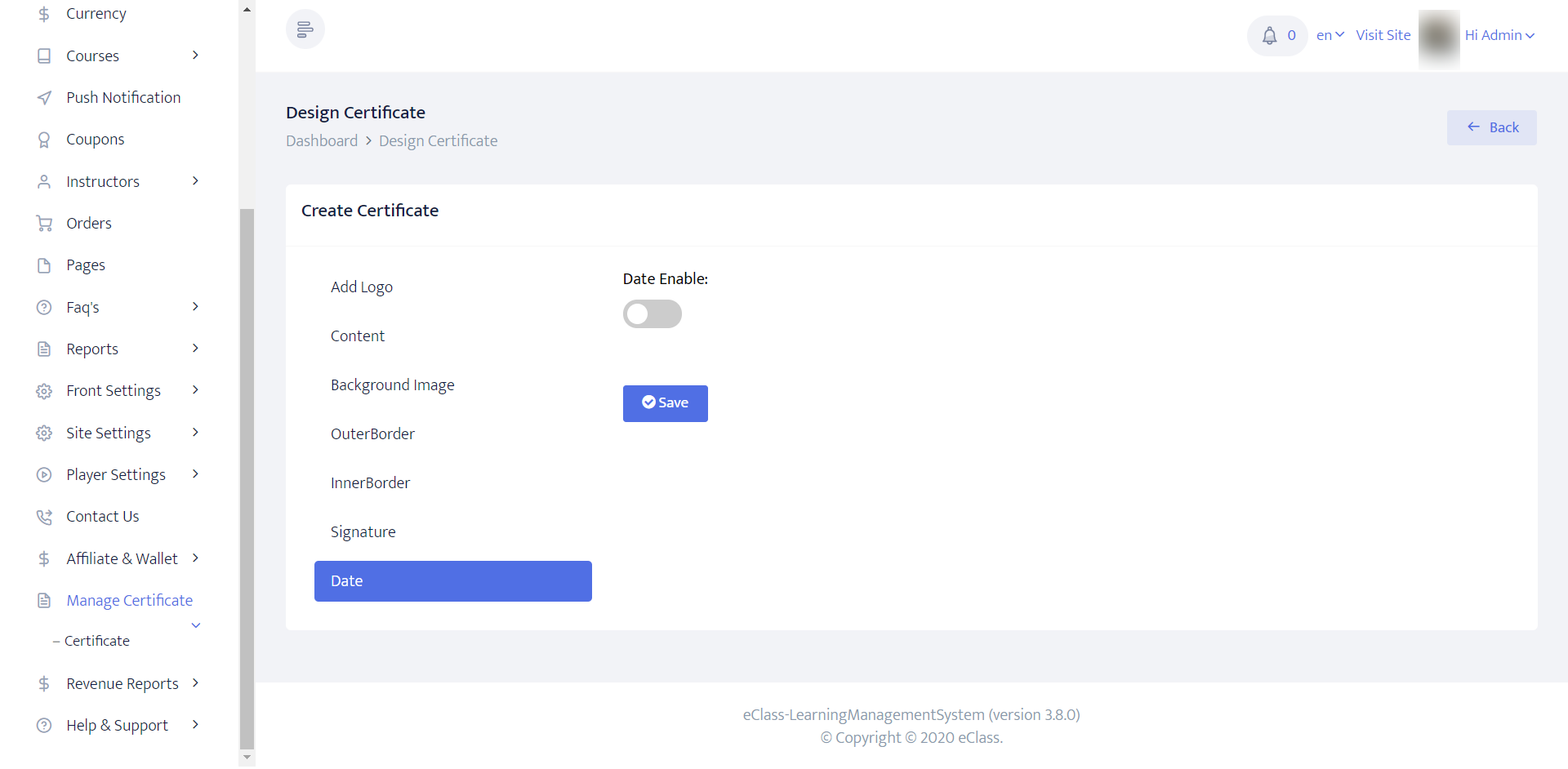Click the Manage Certificate file icon
The height and width of the screenshot is (769, 1568).
(44, 601)
